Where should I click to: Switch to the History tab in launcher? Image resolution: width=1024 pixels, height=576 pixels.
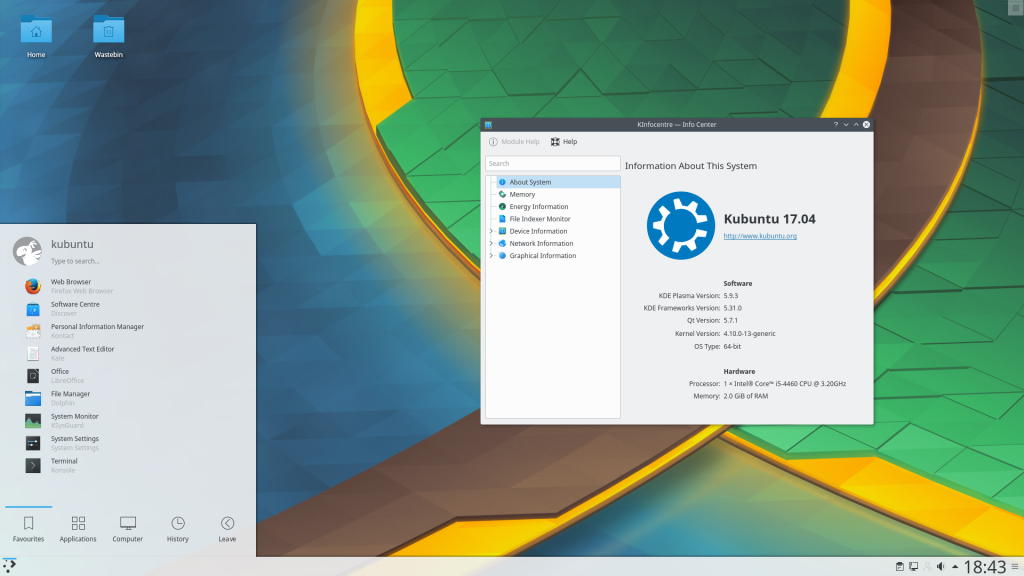(x=177, y=529)
